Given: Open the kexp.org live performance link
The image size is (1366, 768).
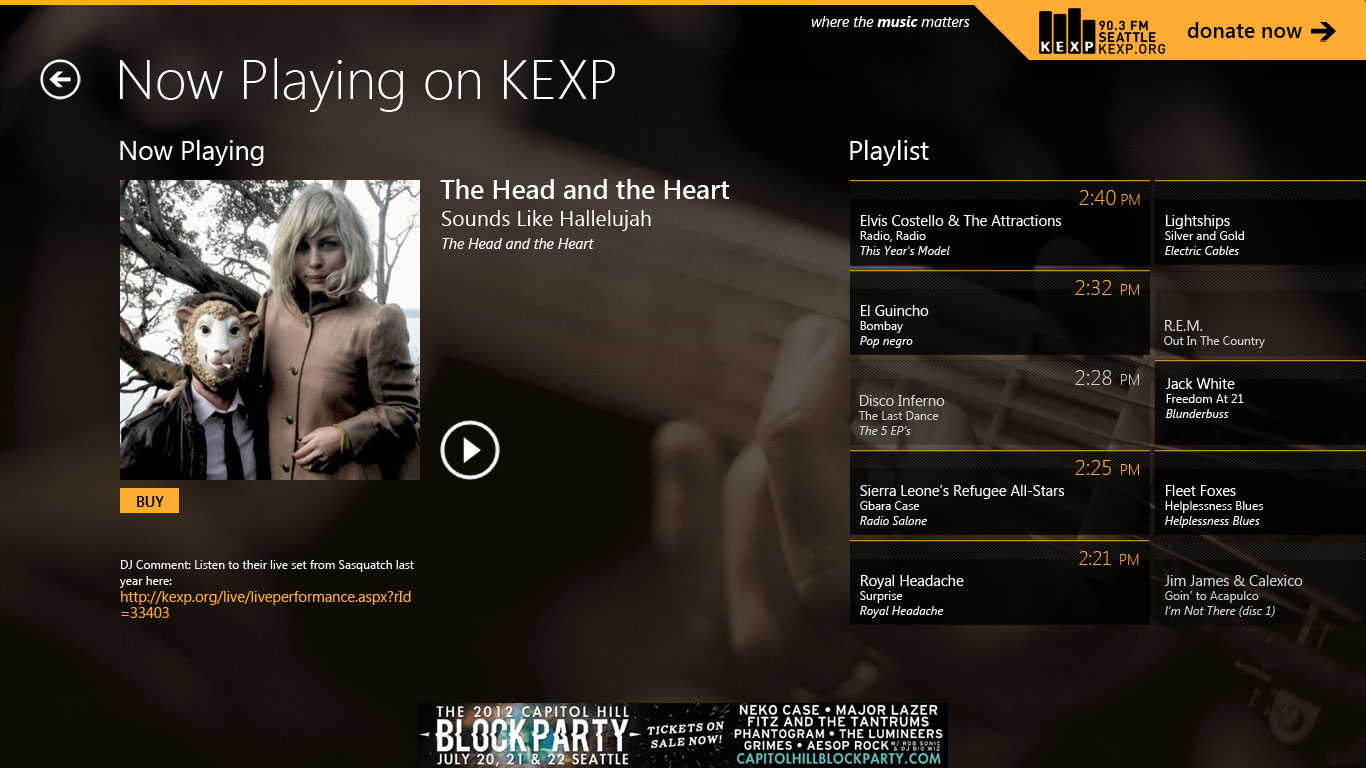Looking at the screenshot, I should [266, 605].
